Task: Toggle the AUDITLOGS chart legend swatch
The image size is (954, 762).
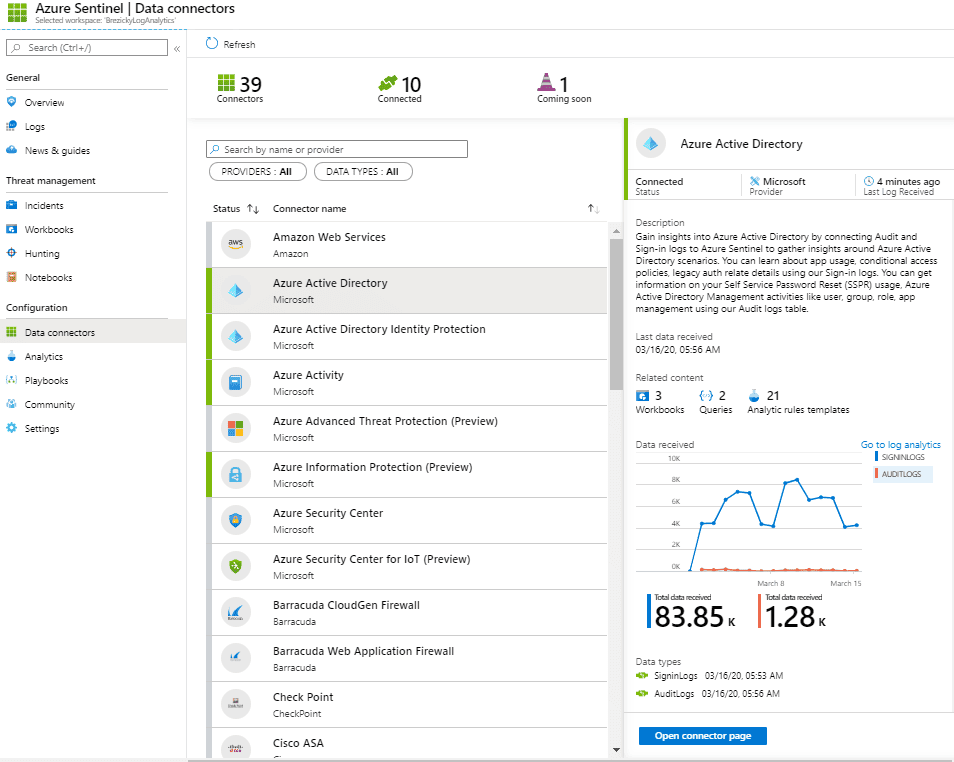Action: pyautogui.click(x=876, y=474)
